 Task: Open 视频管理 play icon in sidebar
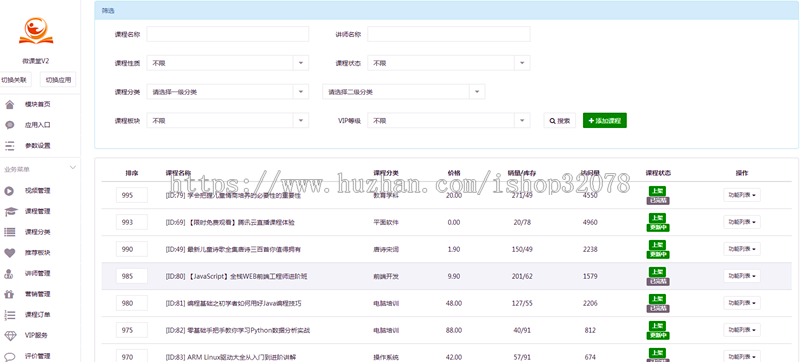click(x=9, y=191)
